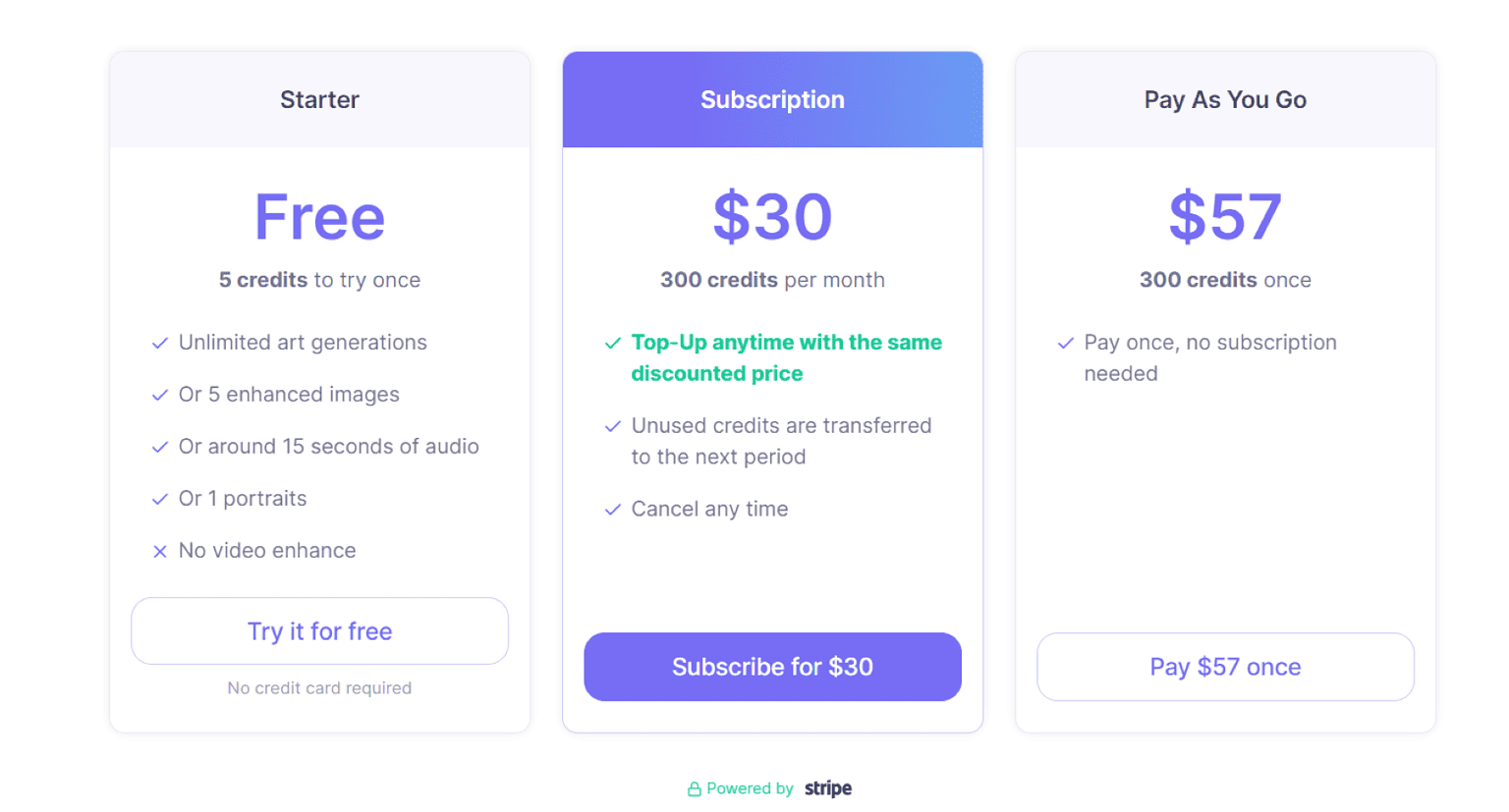Click the Top-Up anytime discounted price text

(x=786, y=358)
